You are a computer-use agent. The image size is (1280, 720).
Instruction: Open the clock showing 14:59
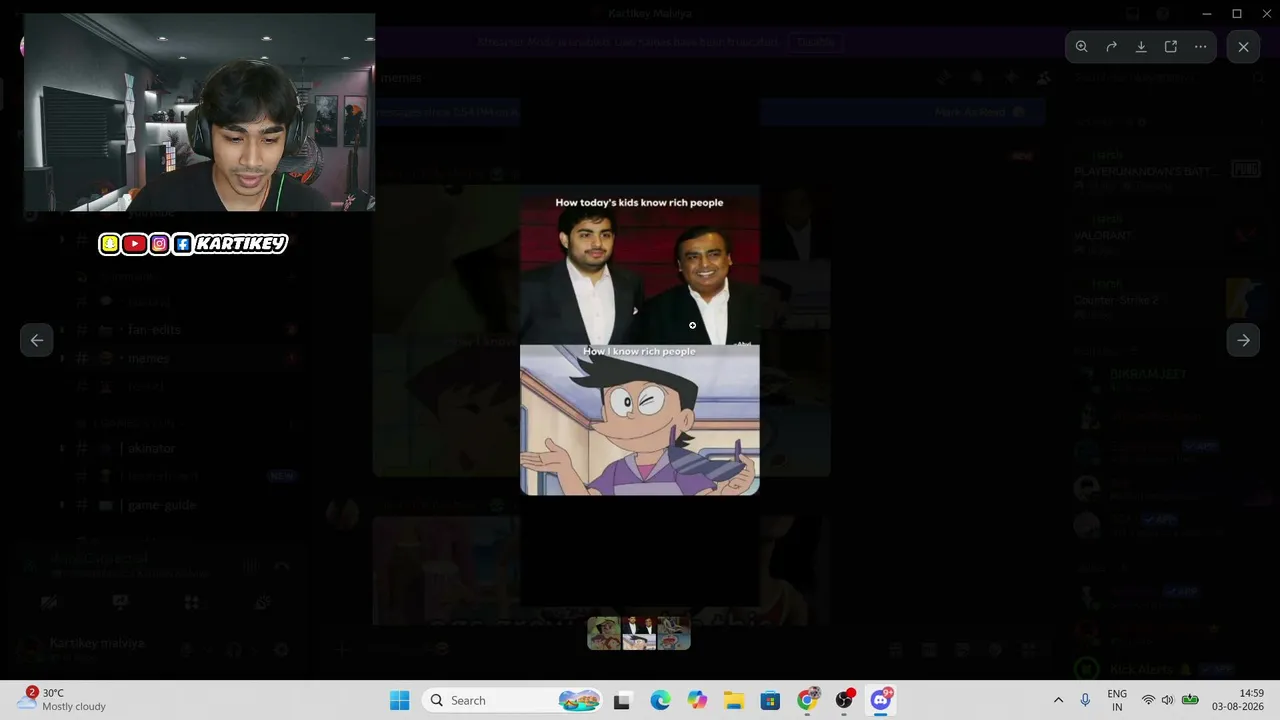[1238, 700]
